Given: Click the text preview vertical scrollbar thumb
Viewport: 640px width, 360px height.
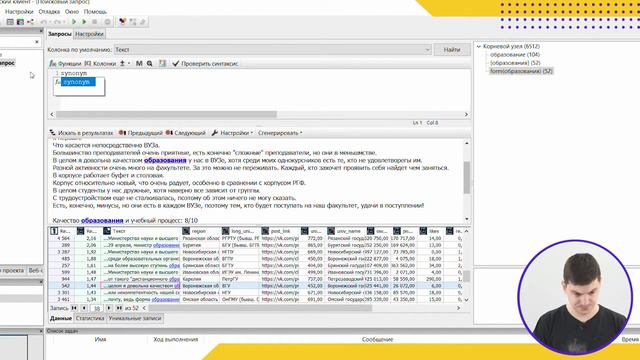Looking at the screenshot, I should click(x=467, y=178).
